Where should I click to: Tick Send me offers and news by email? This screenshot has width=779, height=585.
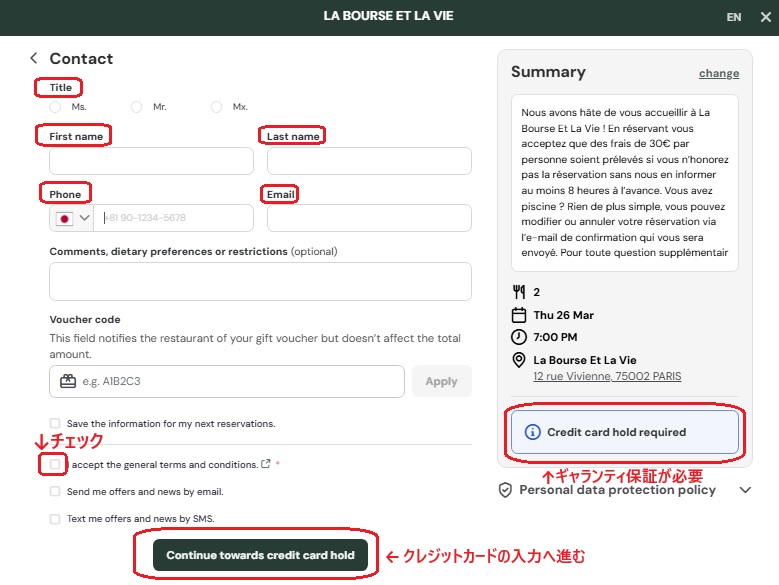55,492
